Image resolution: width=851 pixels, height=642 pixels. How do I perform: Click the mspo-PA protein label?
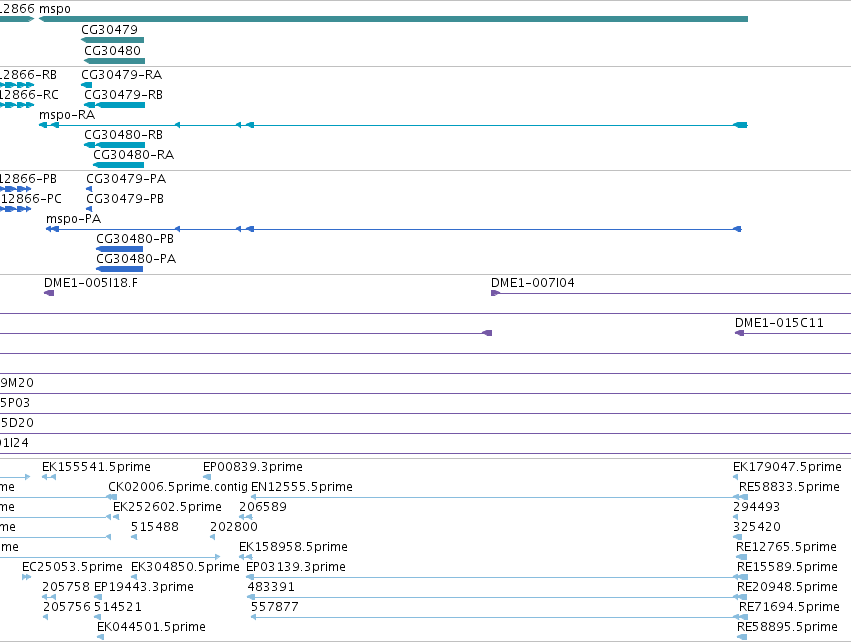point(73,219)
